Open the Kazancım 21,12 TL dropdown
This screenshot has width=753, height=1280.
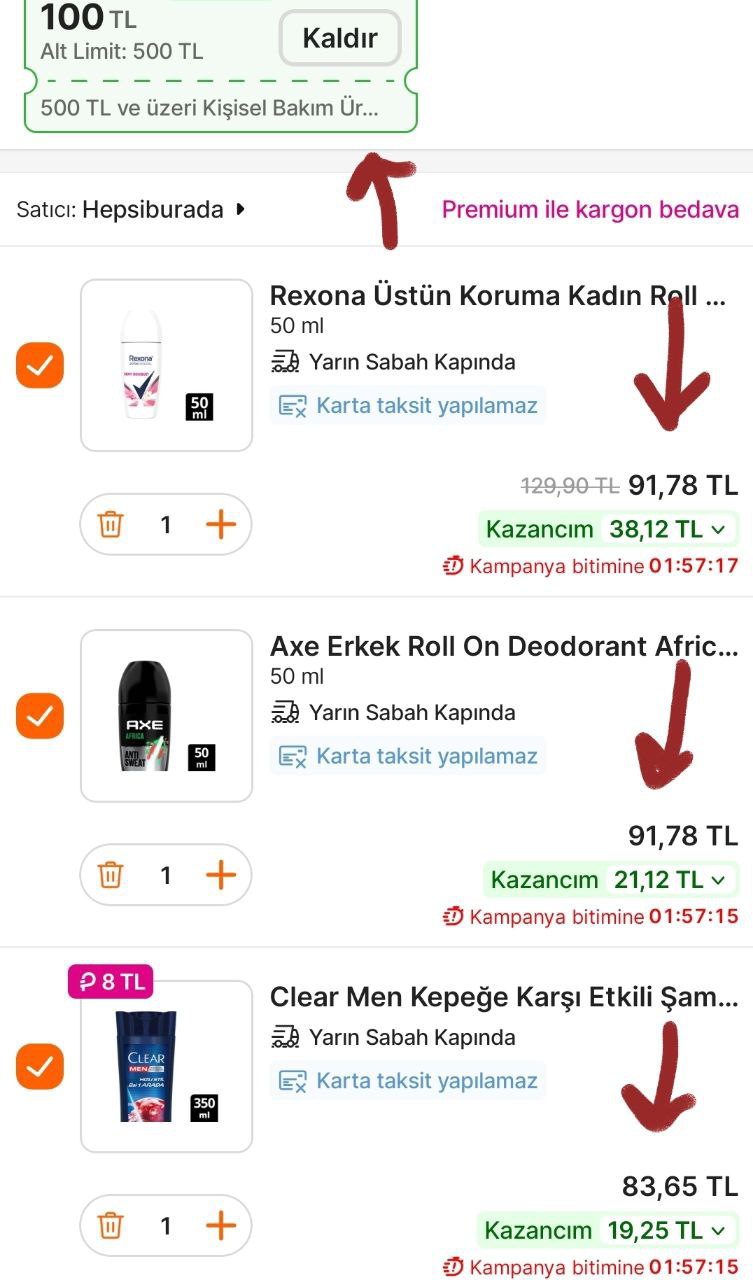click(x=609, y=879)
